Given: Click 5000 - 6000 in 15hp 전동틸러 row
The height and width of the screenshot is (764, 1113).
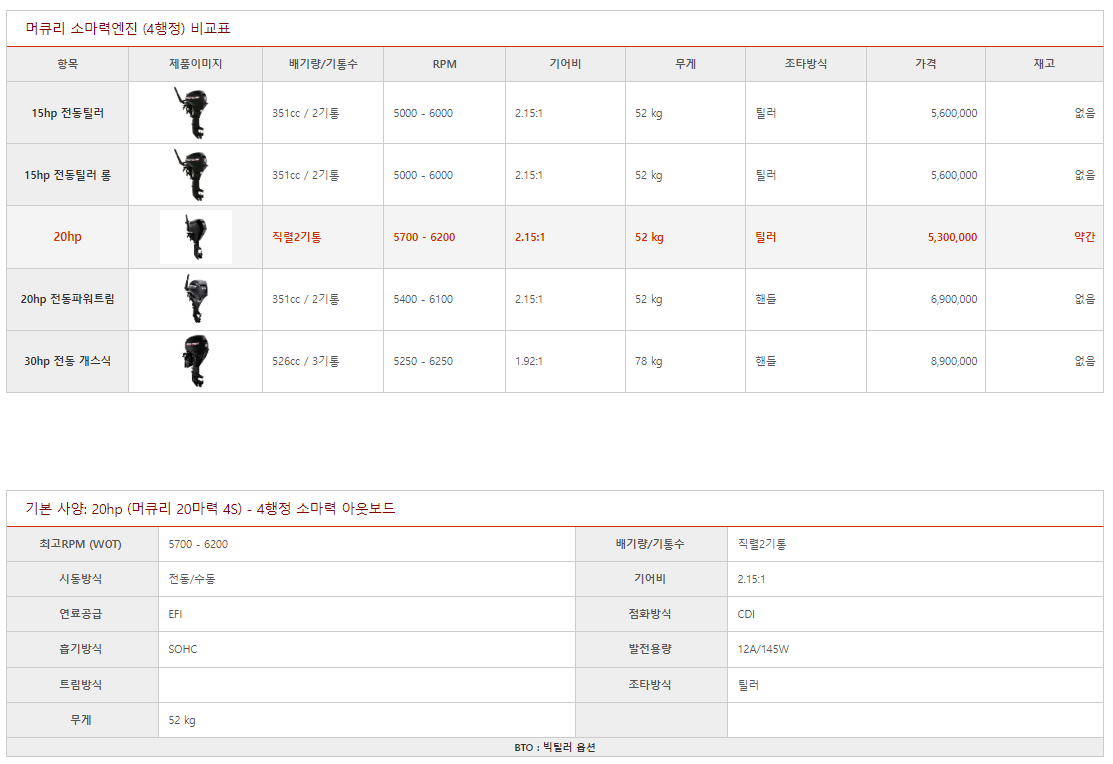Looking at the screenshot, I should pyautogui.click(x=423, y=113).
